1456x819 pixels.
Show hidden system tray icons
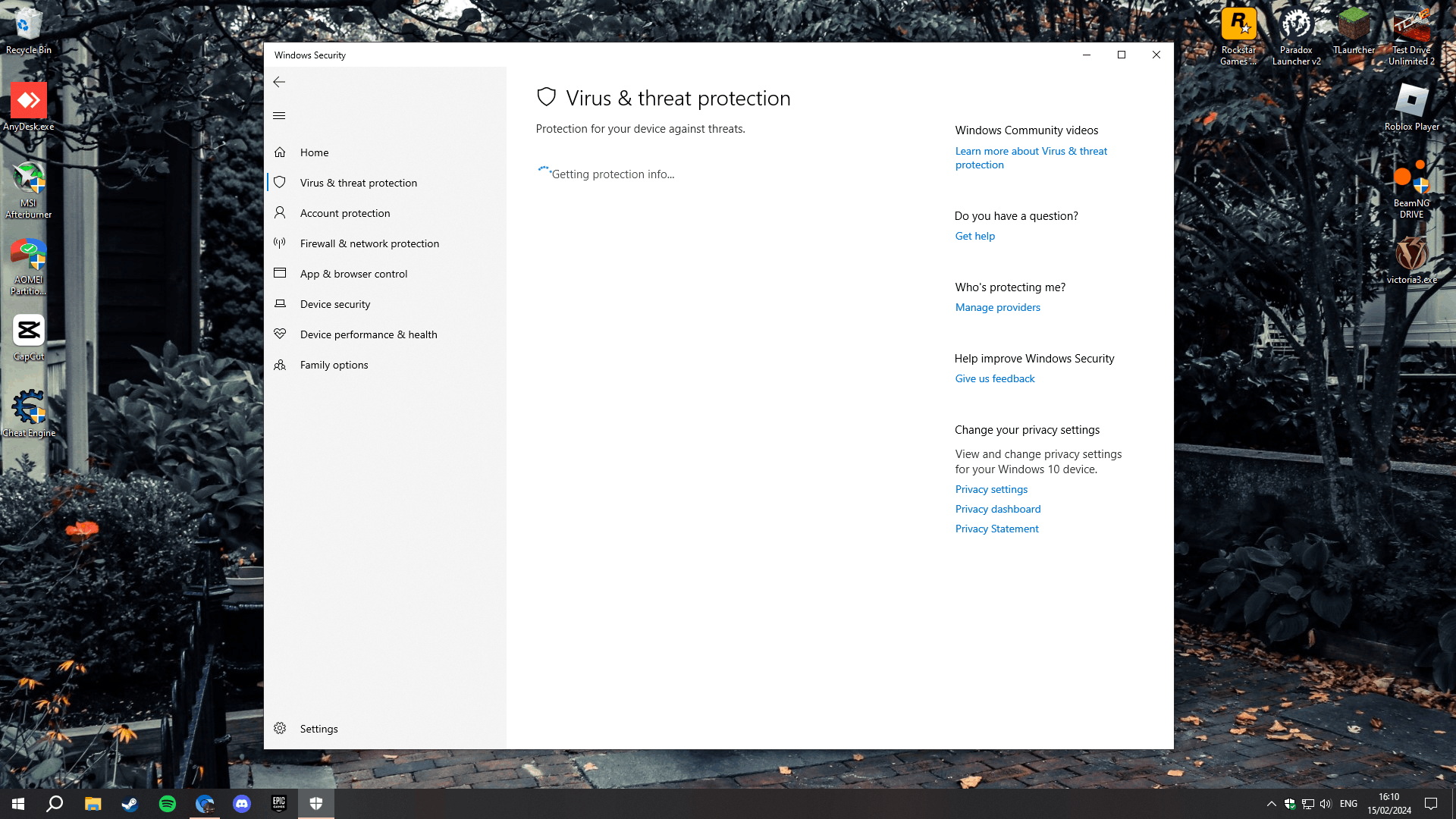click(1271, 804)
